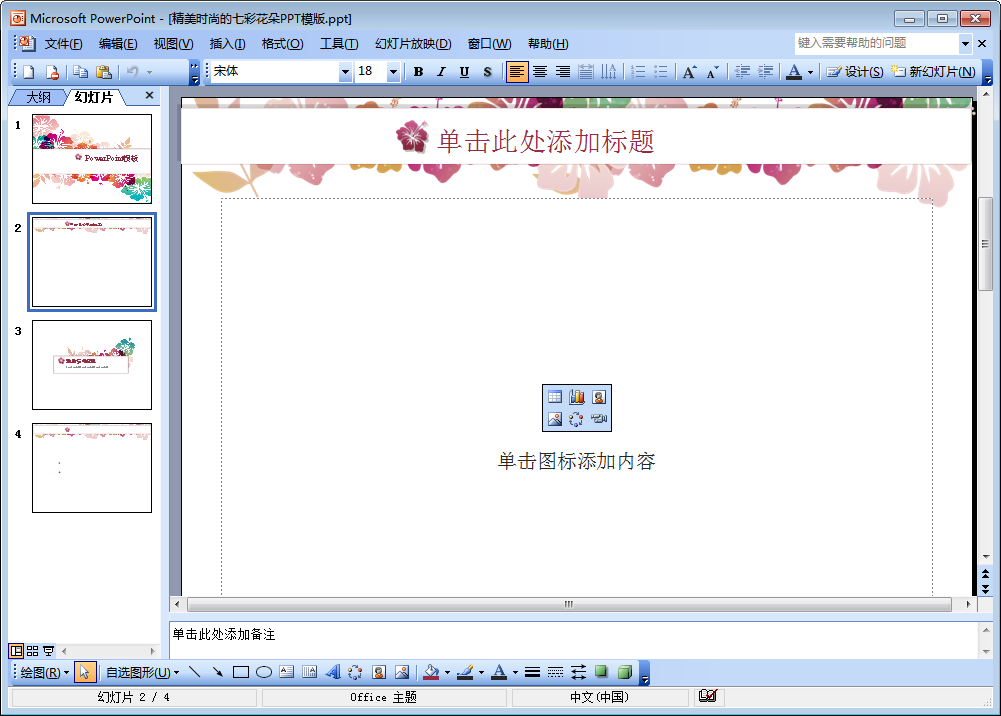Open the 绘图(R) drawing menu

tap(44, 673)
